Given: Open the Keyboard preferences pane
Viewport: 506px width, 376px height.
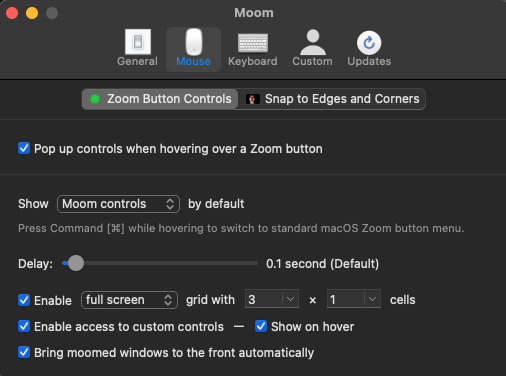Looking at the screenshot, I should (x=253, y=48).
